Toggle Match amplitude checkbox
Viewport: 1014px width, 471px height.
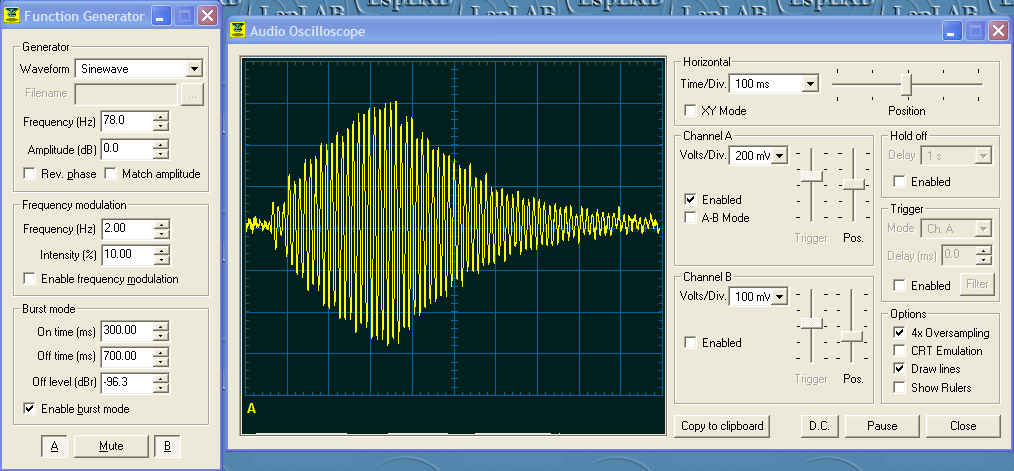click(111, 174)
